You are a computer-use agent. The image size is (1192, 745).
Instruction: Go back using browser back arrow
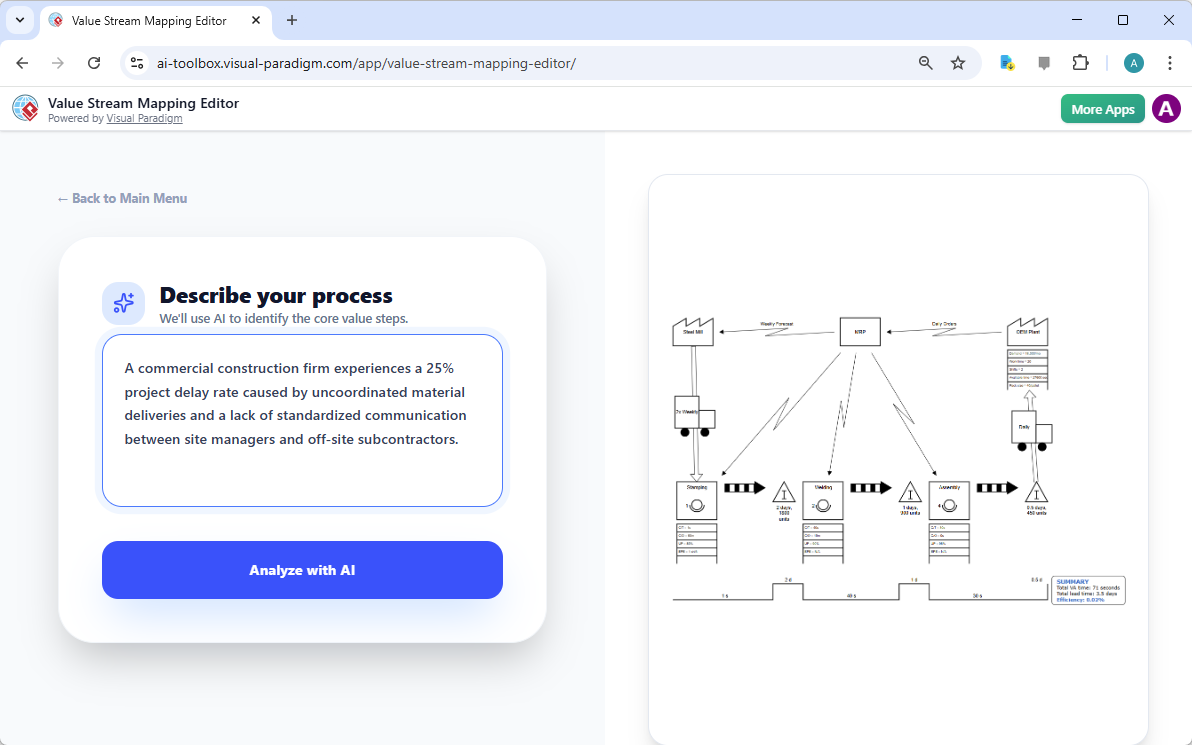pyautogui.click(x=22, y=63)
